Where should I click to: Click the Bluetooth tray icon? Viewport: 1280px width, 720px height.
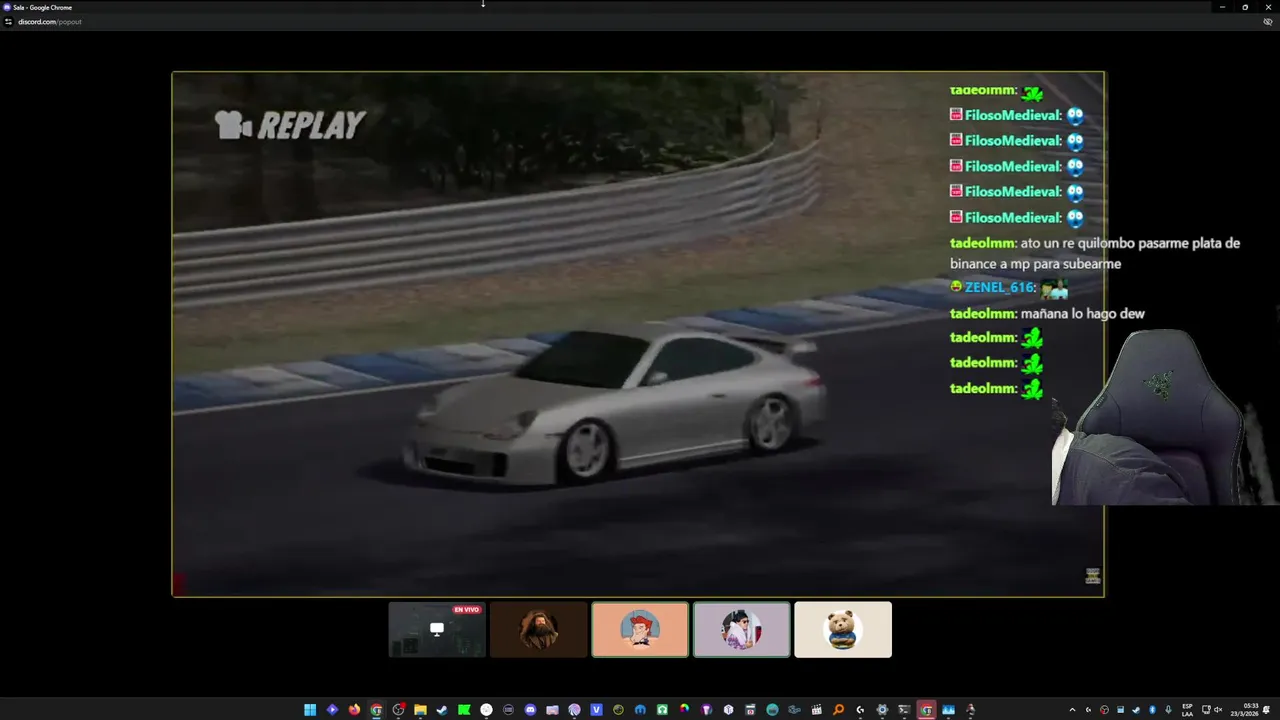coord(1153,710)
